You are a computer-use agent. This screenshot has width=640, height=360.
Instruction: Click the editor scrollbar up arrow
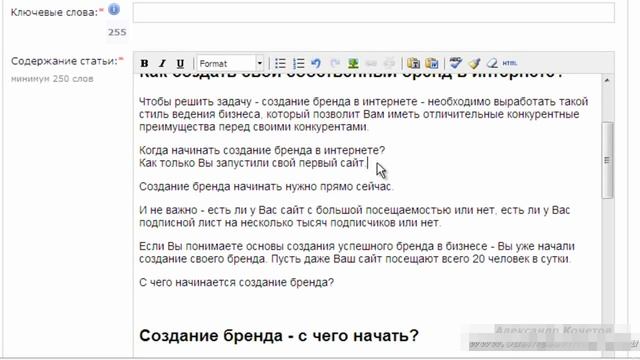click(x=607, y=80)
